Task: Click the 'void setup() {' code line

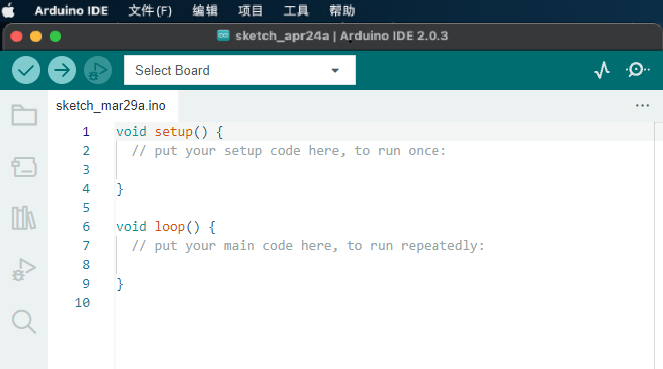Action: [170, 132]
